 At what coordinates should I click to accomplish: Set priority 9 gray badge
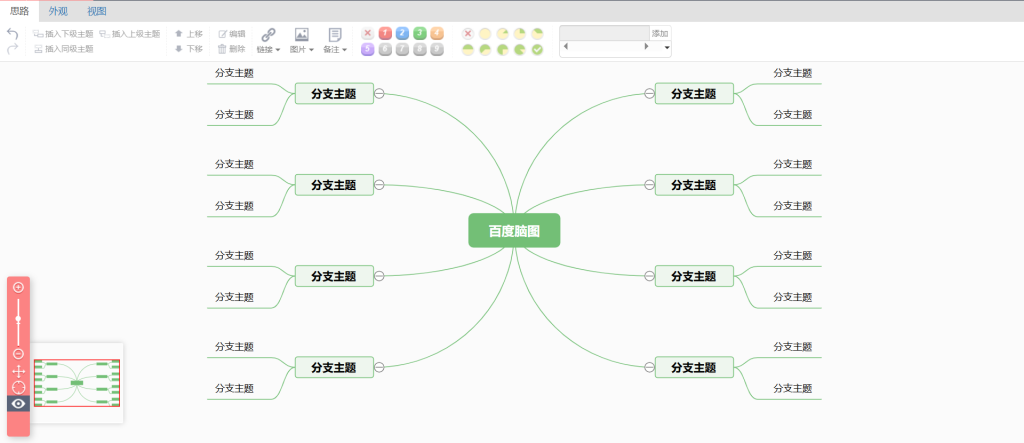437,50
